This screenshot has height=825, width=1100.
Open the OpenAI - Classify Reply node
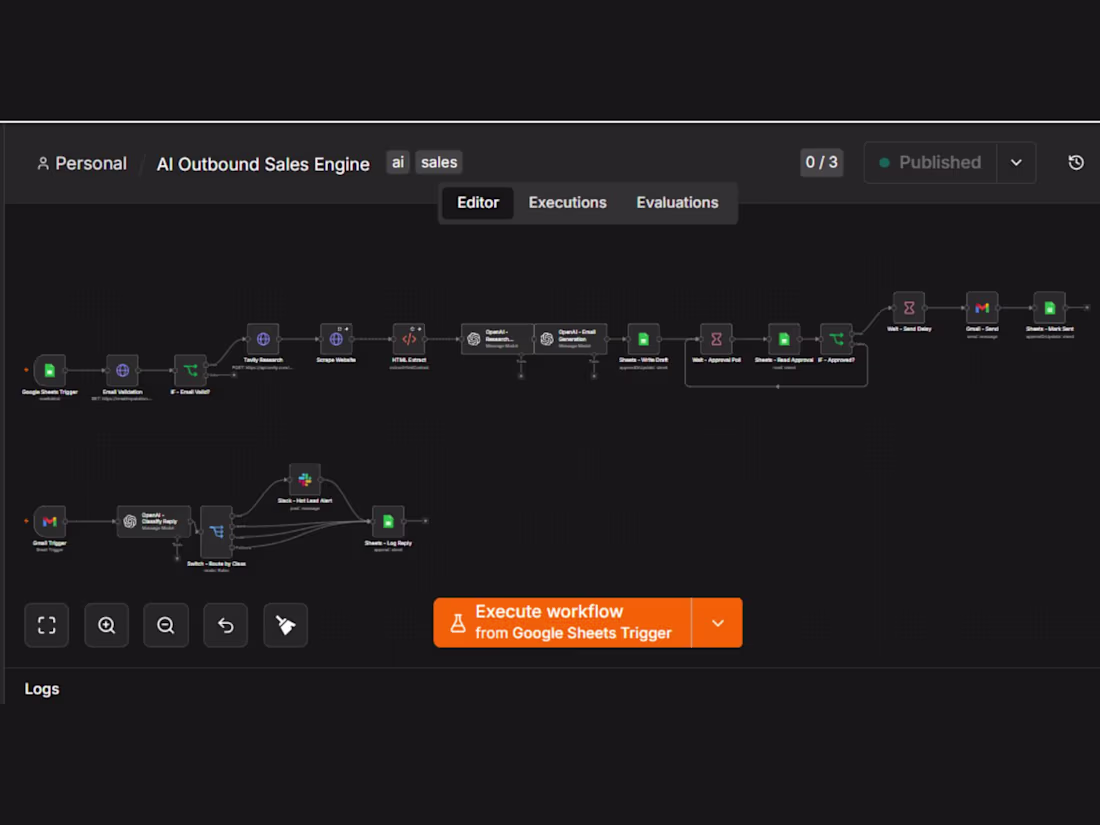(154, 521)
